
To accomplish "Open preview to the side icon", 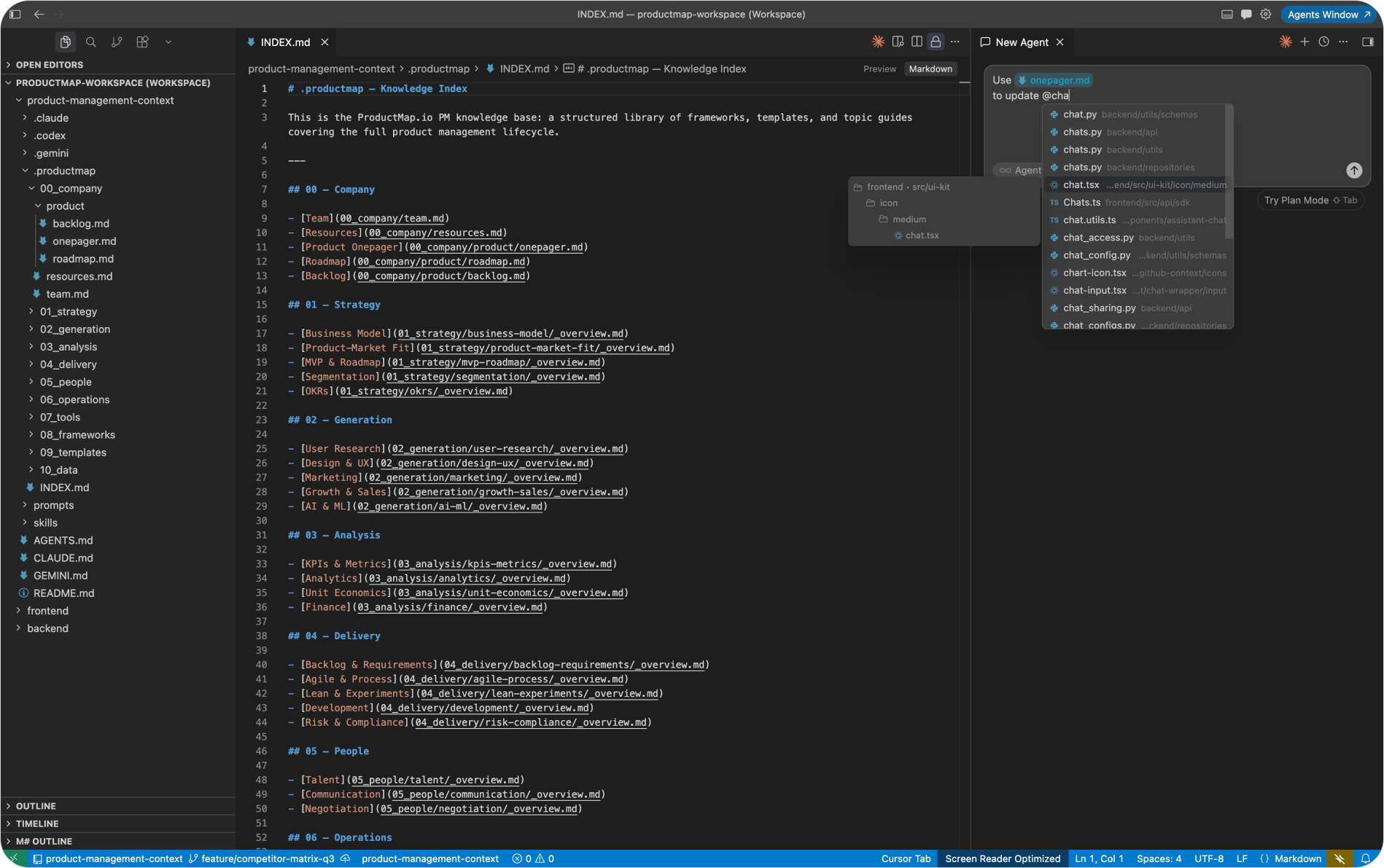I will 898,42.
